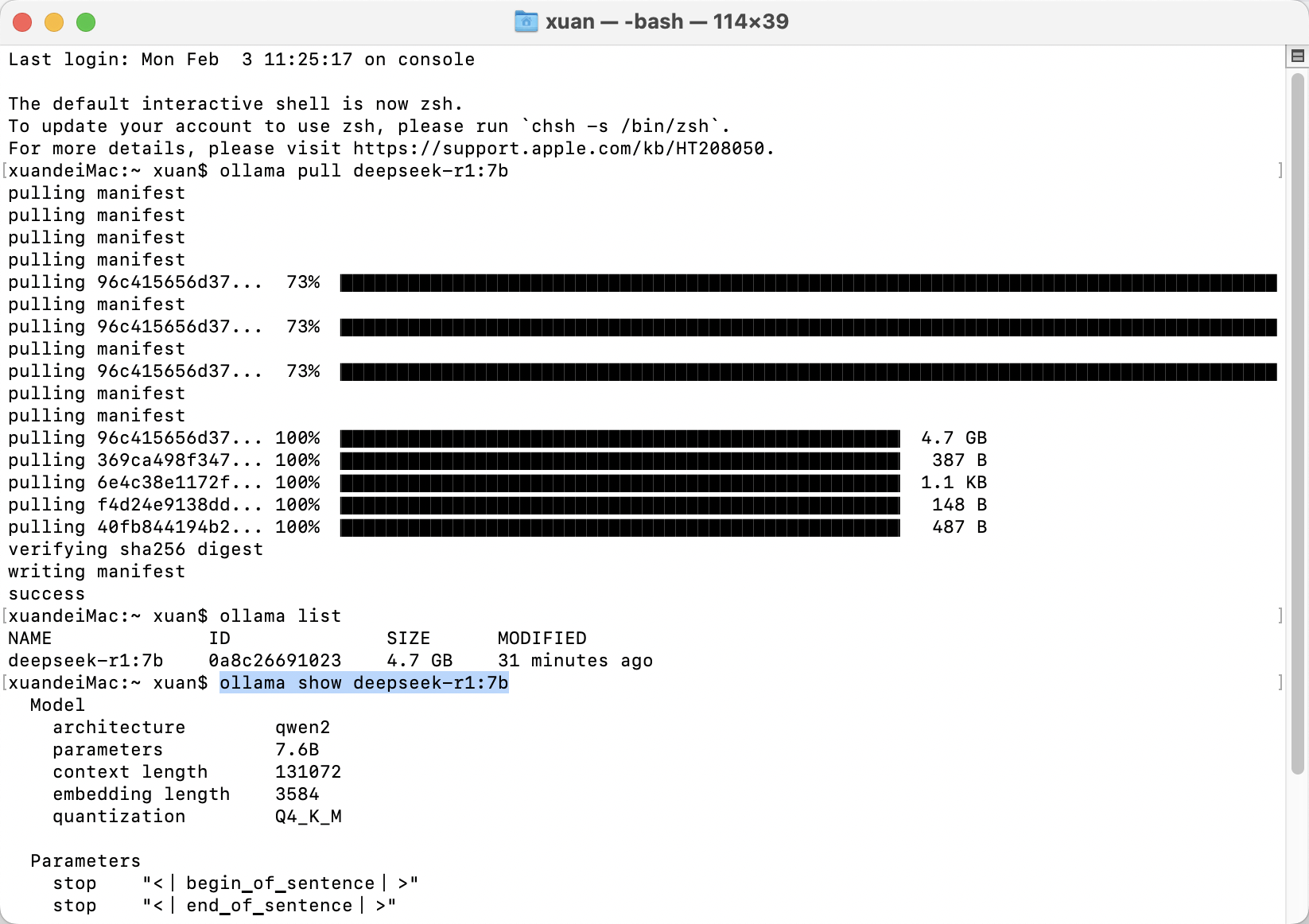Click the '7.6B' parameters value
This screenshot has width=1309, height=924.
(297, 750)
